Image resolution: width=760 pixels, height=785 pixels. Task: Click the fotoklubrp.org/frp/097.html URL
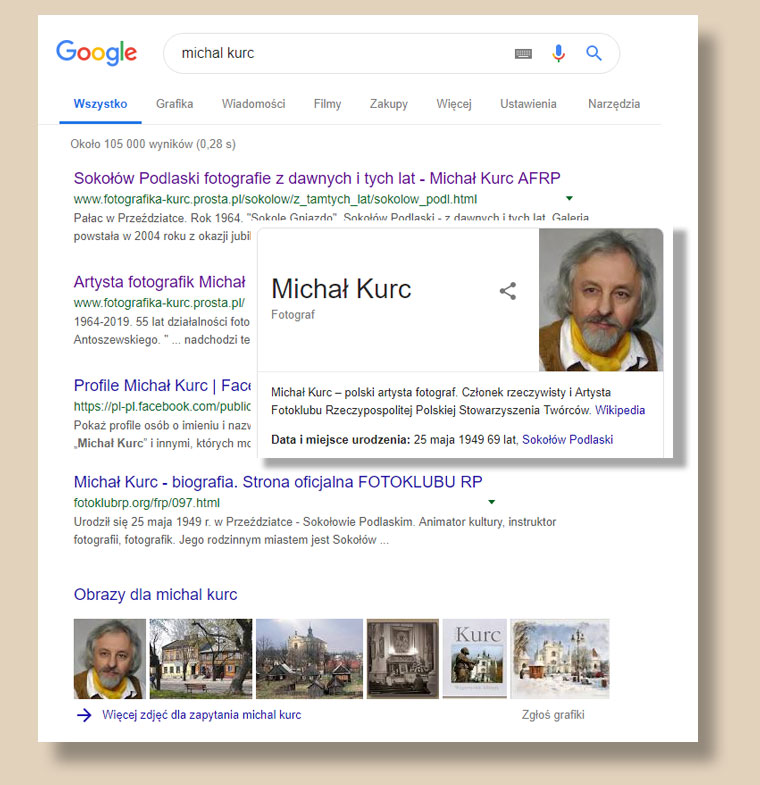coord(147,503)
